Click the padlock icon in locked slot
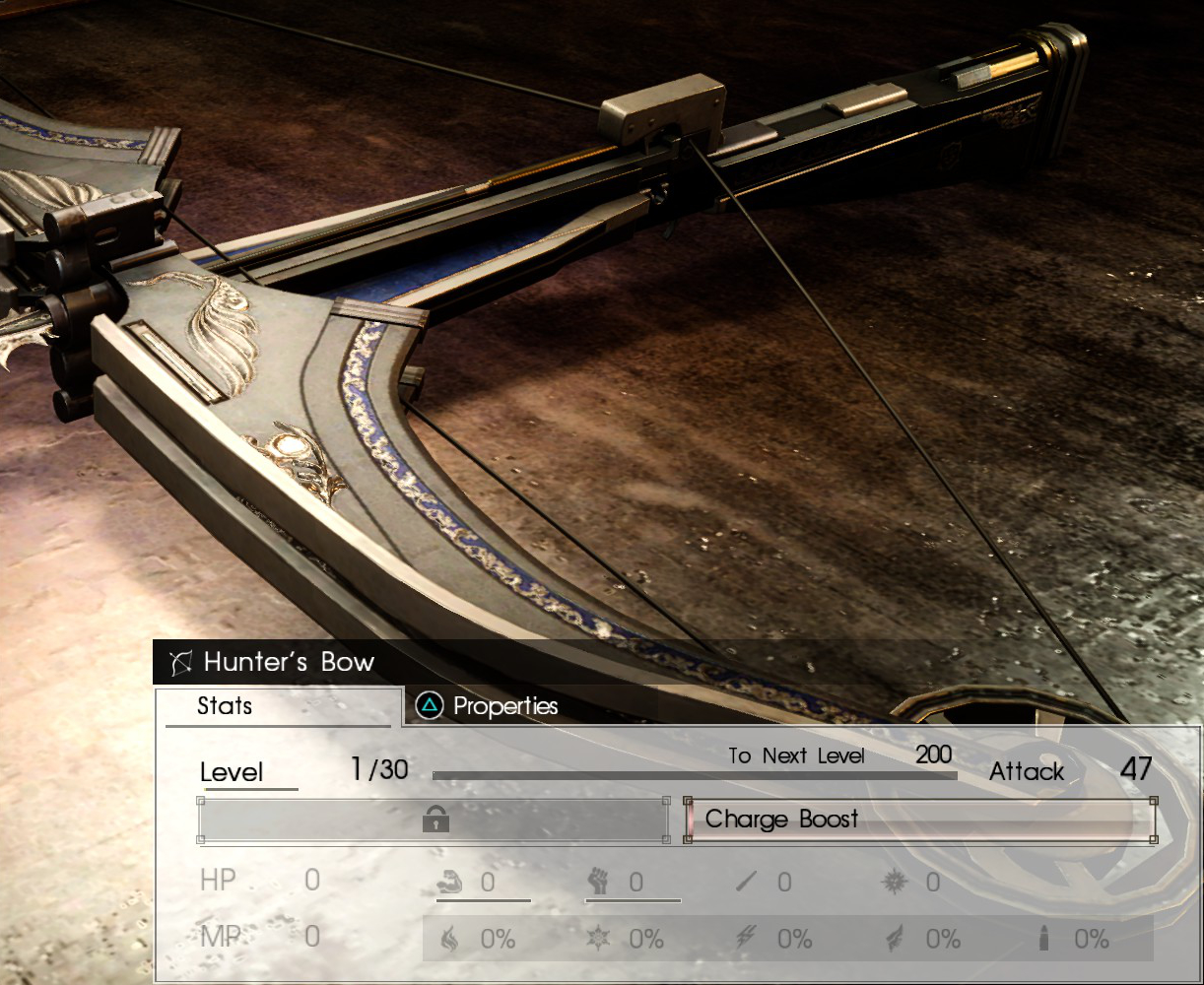1204x985 pixels. coord(435,820)
